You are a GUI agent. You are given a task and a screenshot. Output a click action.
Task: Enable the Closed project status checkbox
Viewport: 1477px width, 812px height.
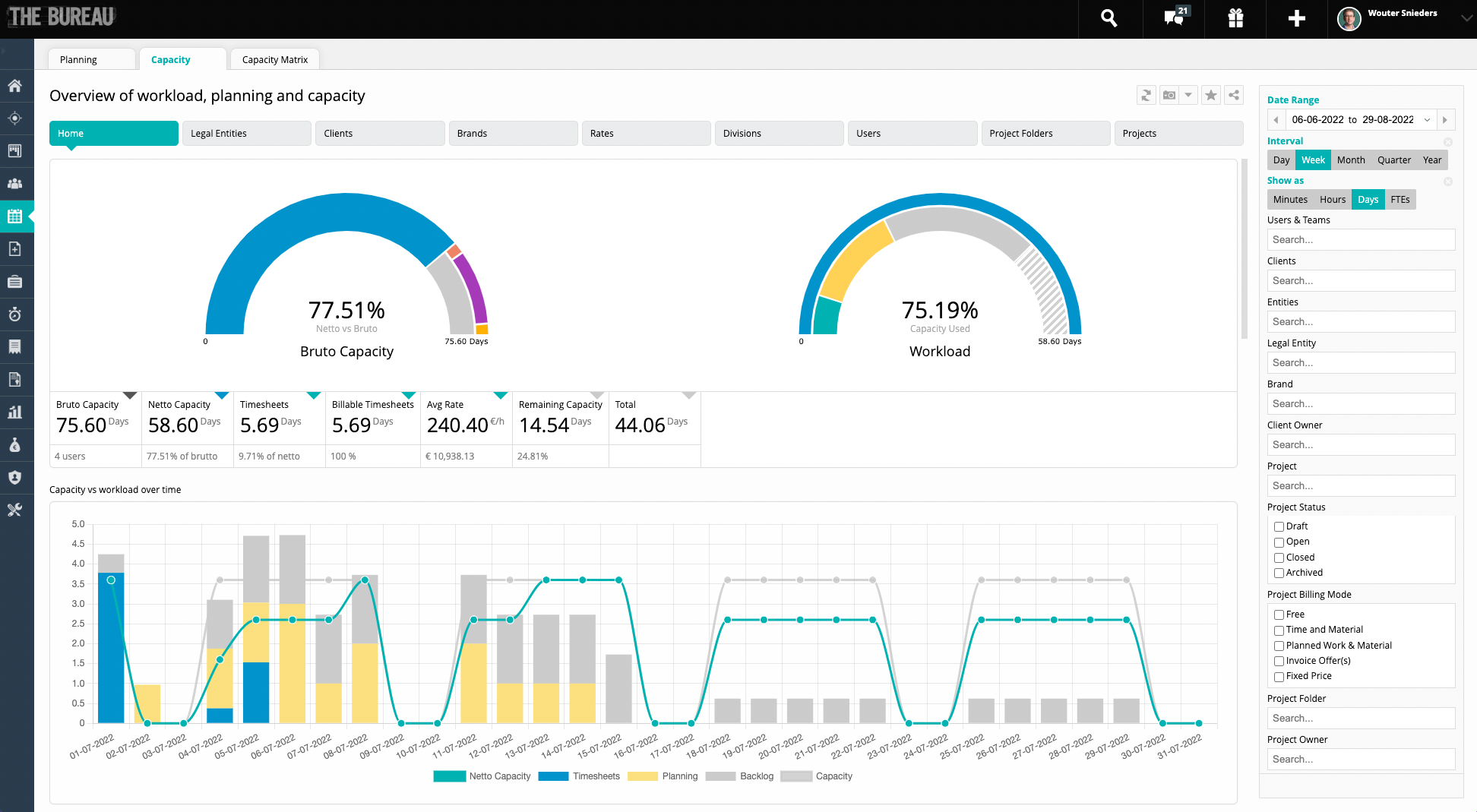pyautogui.click(x=1279, y=558)
